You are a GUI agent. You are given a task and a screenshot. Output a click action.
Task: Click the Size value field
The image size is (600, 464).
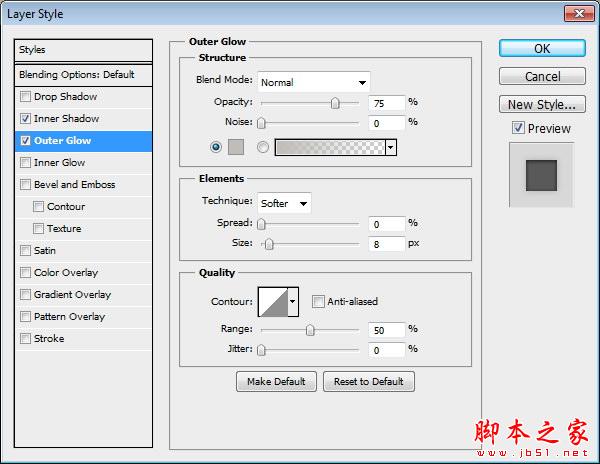386,244
